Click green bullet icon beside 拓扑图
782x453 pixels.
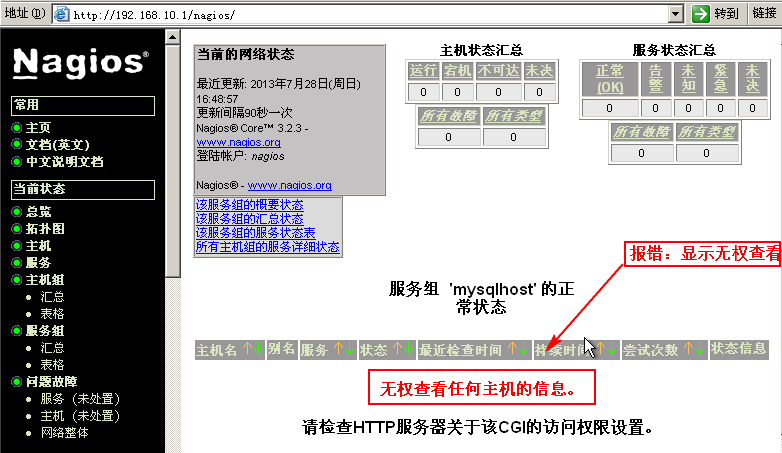pyautogui.click(x=16, y=228)
